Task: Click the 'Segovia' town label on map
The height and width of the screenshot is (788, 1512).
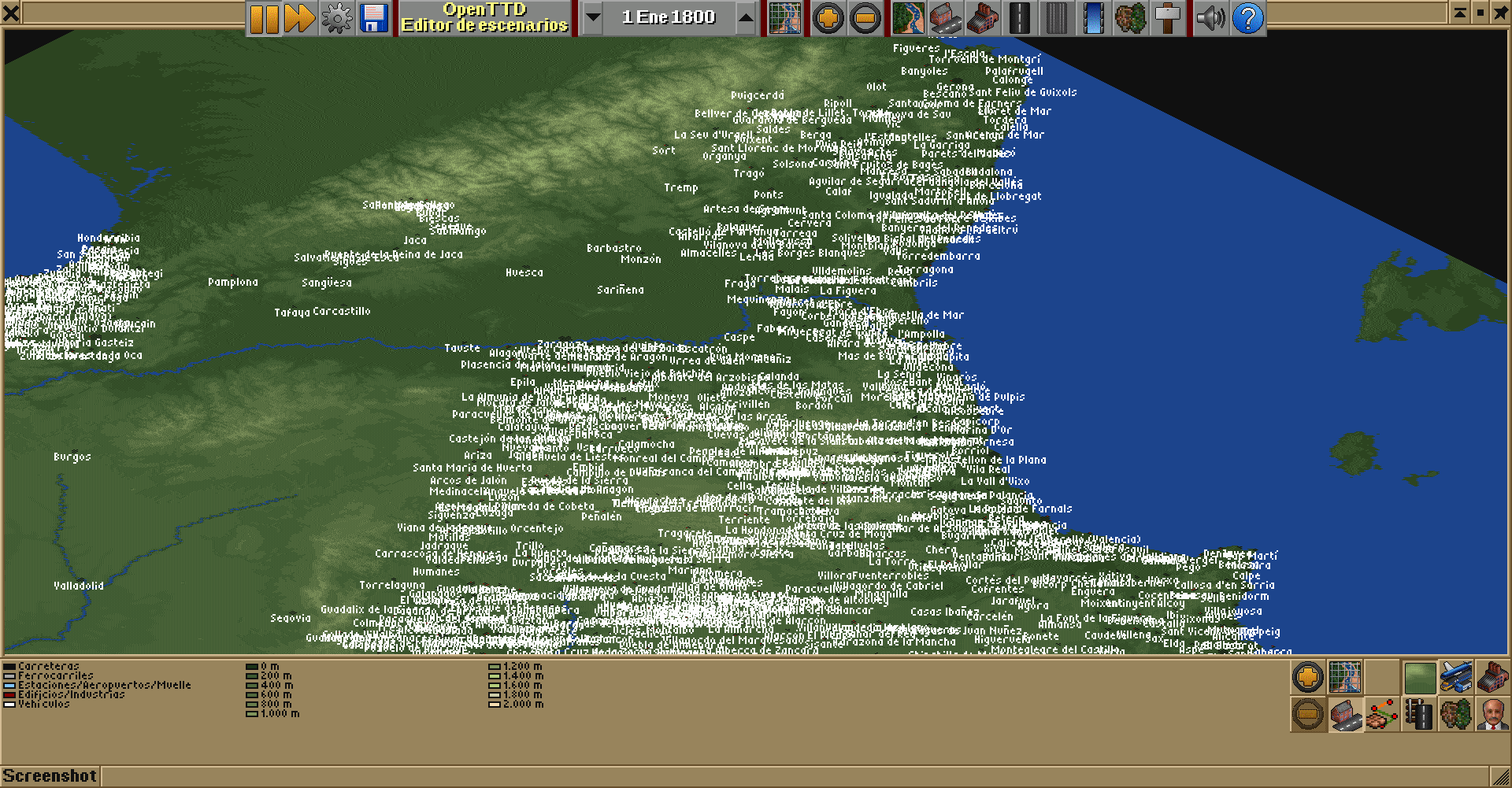Action: [291, 618]
